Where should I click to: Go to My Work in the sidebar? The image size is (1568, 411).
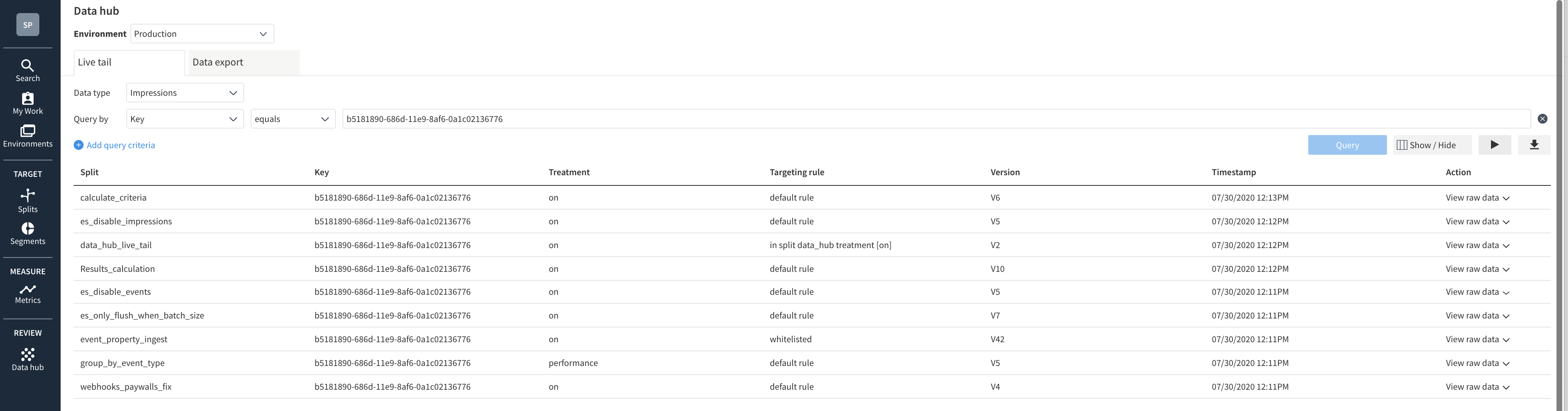[x=27, y=103]
